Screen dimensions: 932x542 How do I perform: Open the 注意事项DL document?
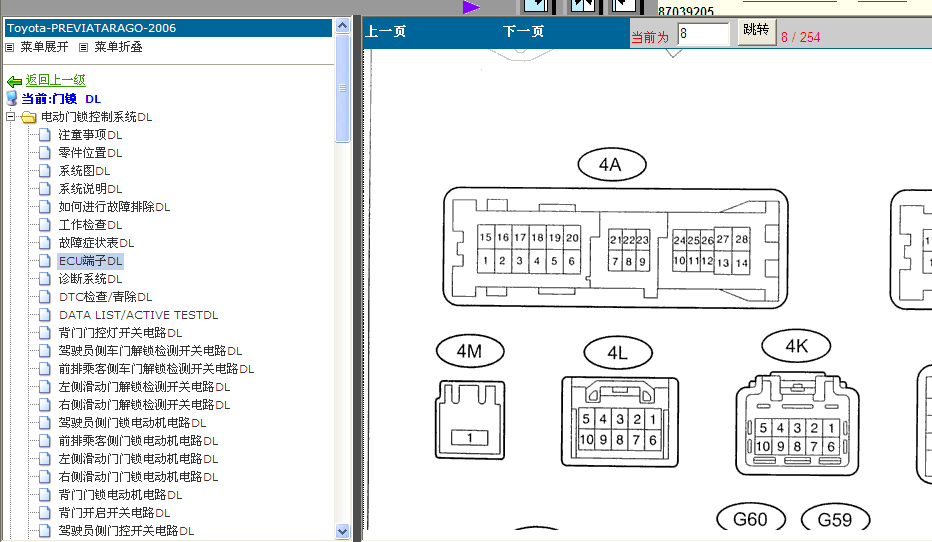90,135
